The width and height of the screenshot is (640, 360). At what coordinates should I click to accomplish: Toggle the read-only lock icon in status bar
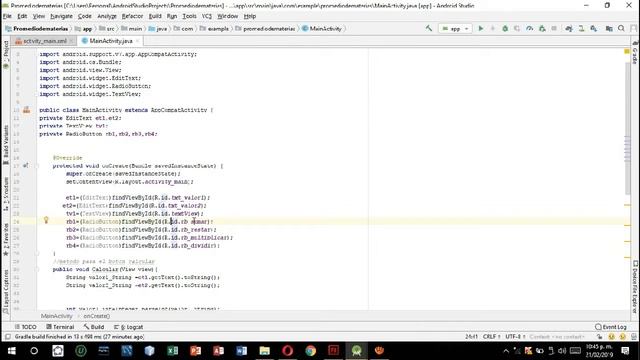point(599,337)
